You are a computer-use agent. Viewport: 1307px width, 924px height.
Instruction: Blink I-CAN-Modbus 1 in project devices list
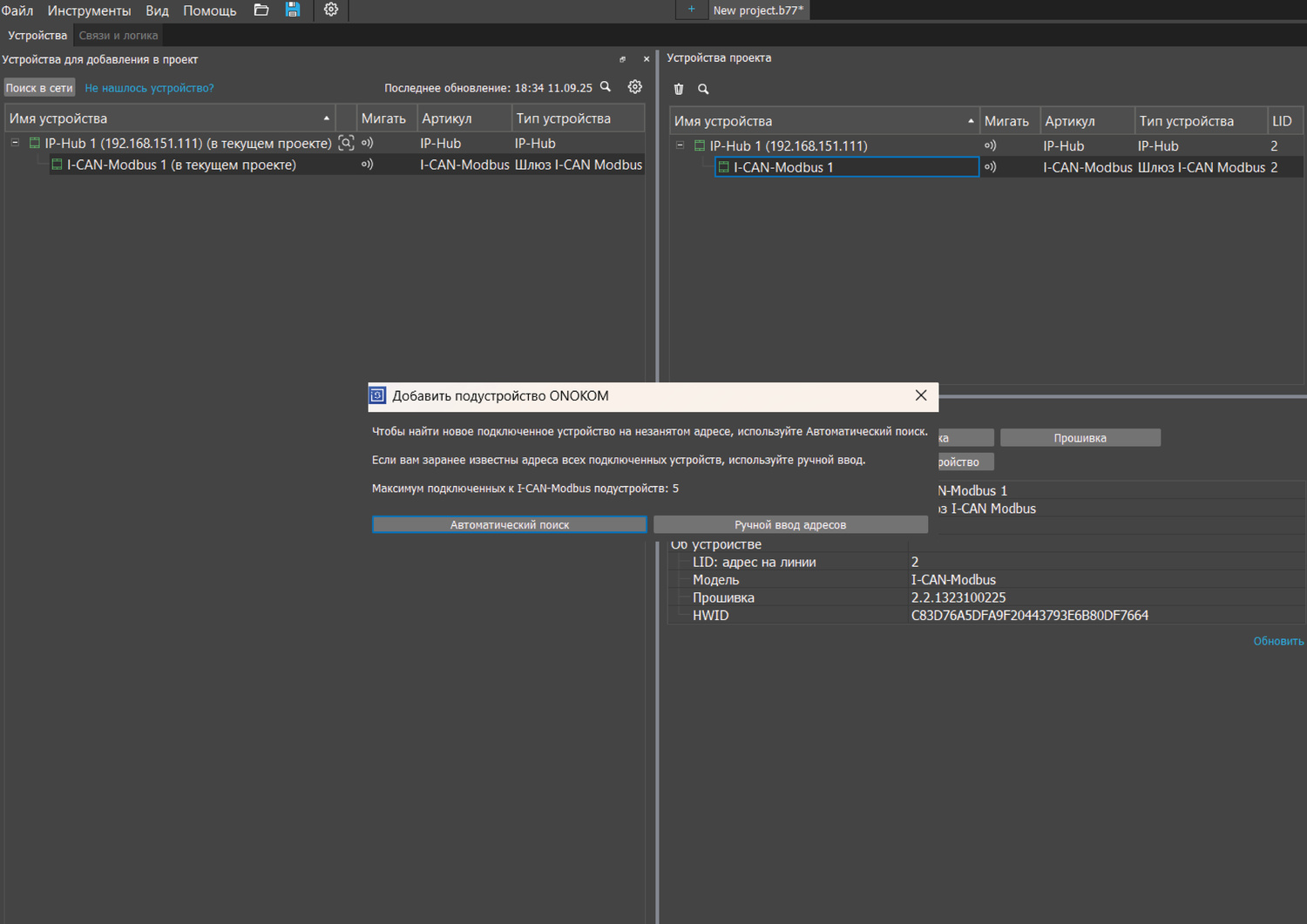pos(990,167)
